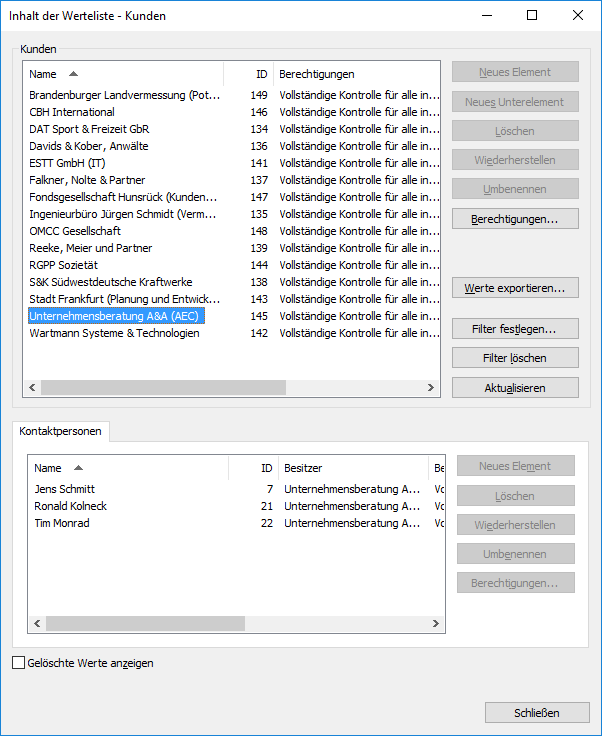Clear filter with Filter löschen
This screenshot has height=736, width=602.
515,358
